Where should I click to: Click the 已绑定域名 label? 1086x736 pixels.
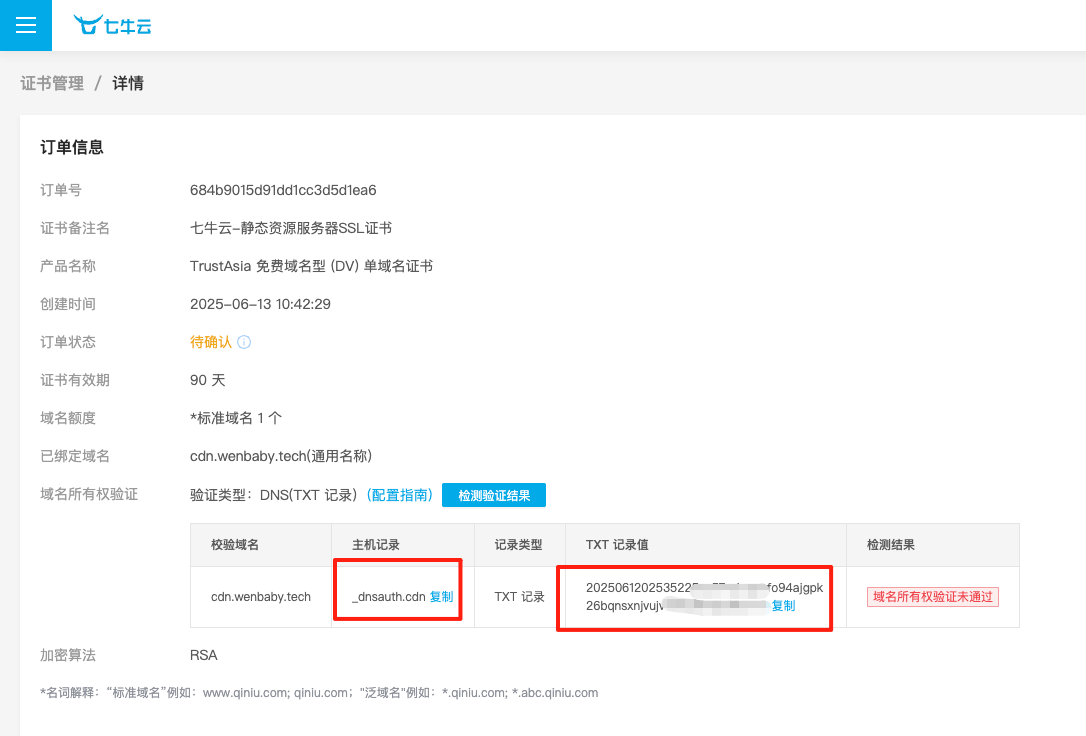point(75,456)
